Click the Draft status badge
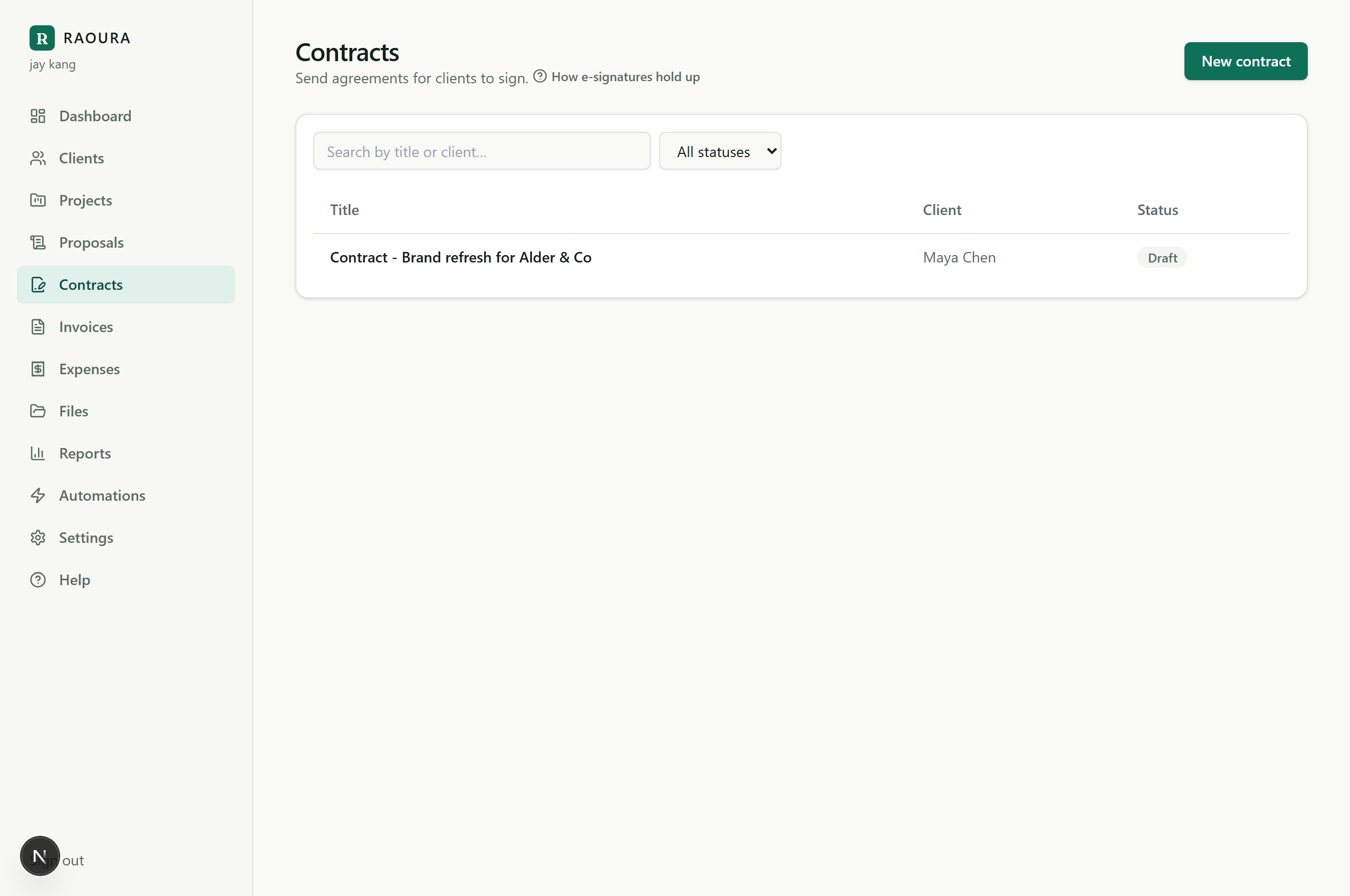 point(1162,258)
